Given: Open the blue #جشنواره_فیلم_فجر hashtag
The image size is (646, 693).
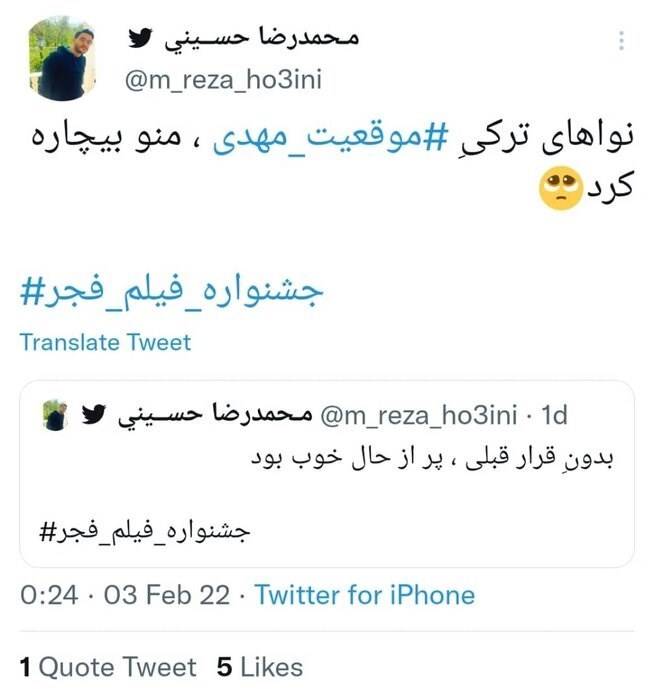Looking at the screenshot, I should (171, 291).
